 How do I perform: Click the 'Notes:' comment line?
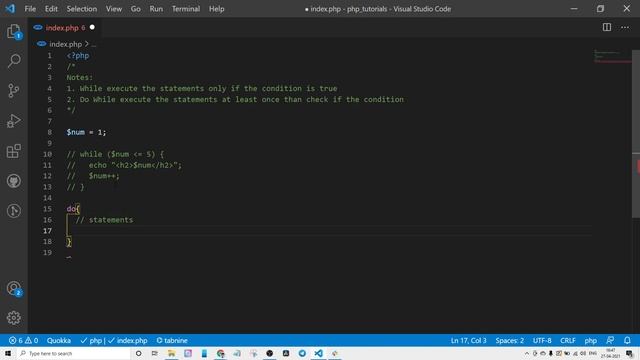(80, 78)
